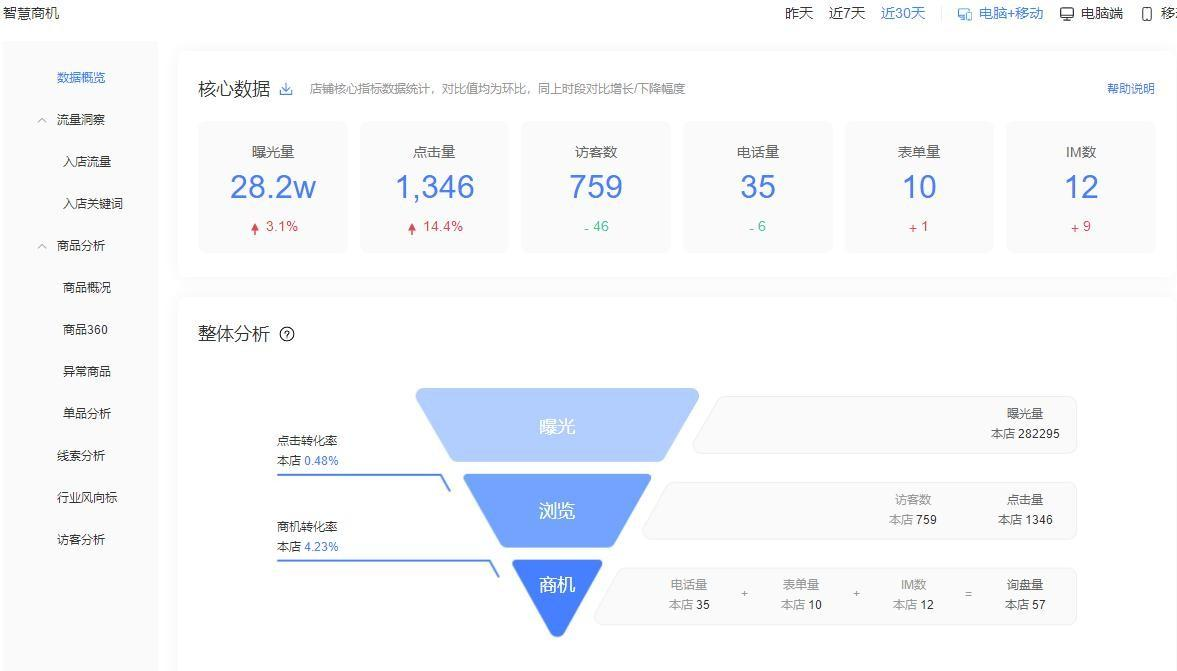
Task: Select the 电脑端 monitor icon
Action: [x=1066, y=13]
